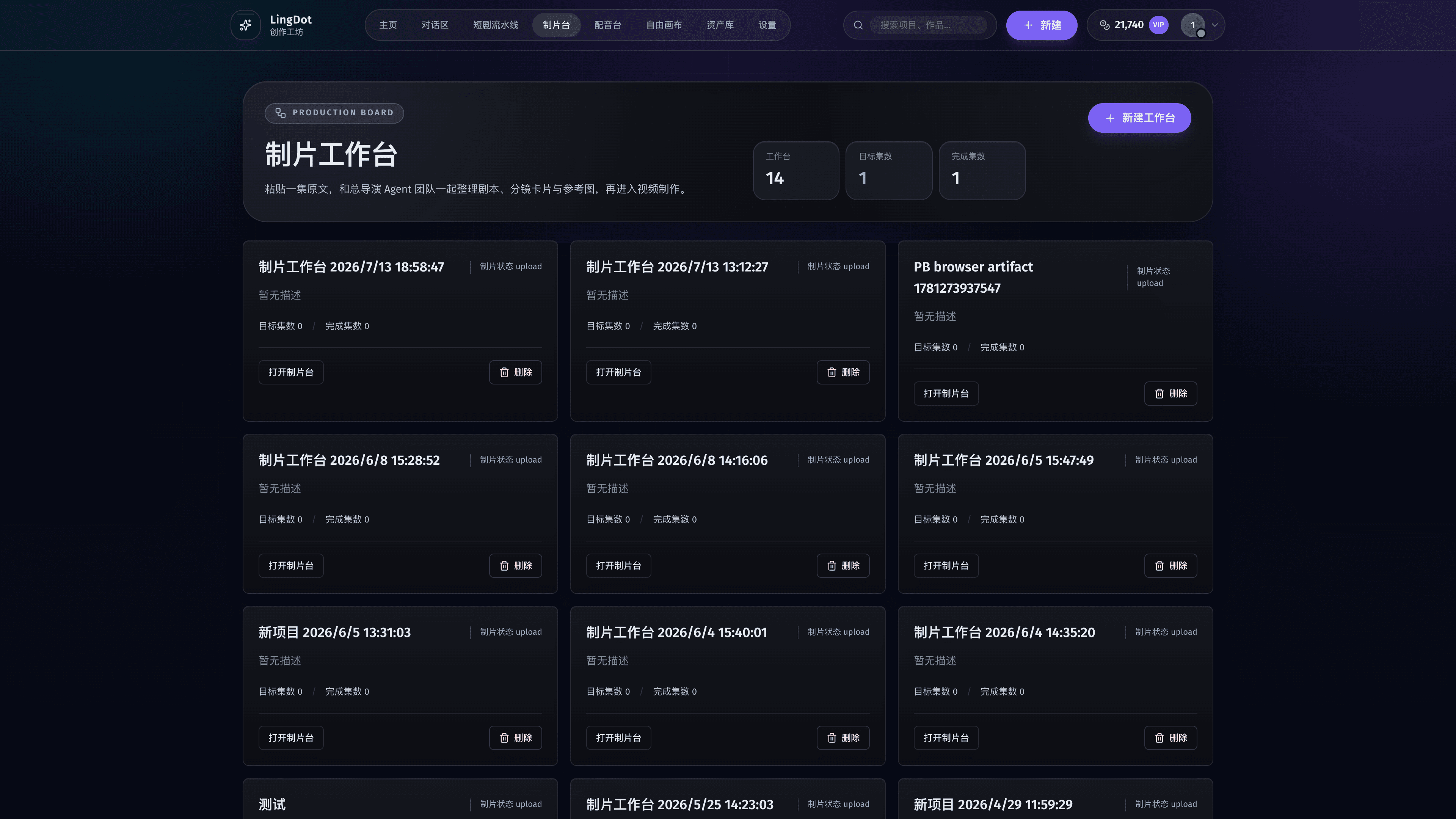This screenshot has height=819, width=1456.
Task: Click trash icon on 2026/6/4 14:35:20 card
Action: click(x=1159, y=738)
